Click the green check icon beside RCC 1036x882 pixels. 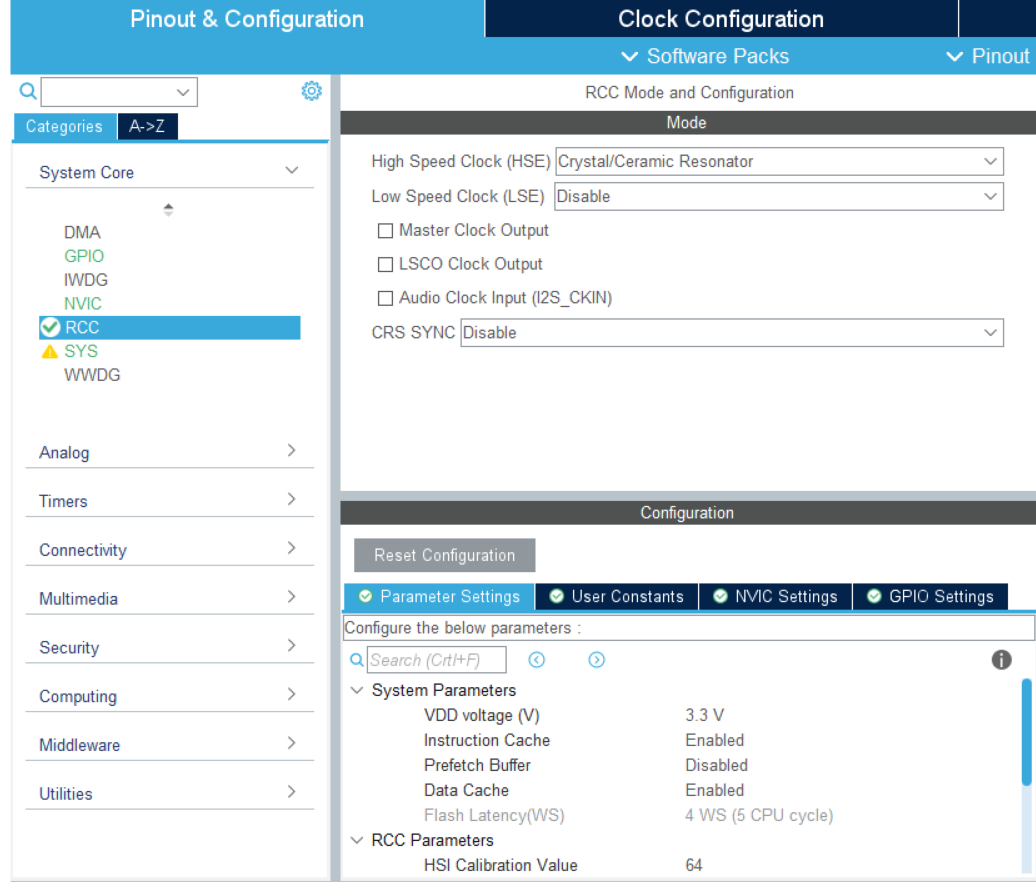(x=50, y=328)
